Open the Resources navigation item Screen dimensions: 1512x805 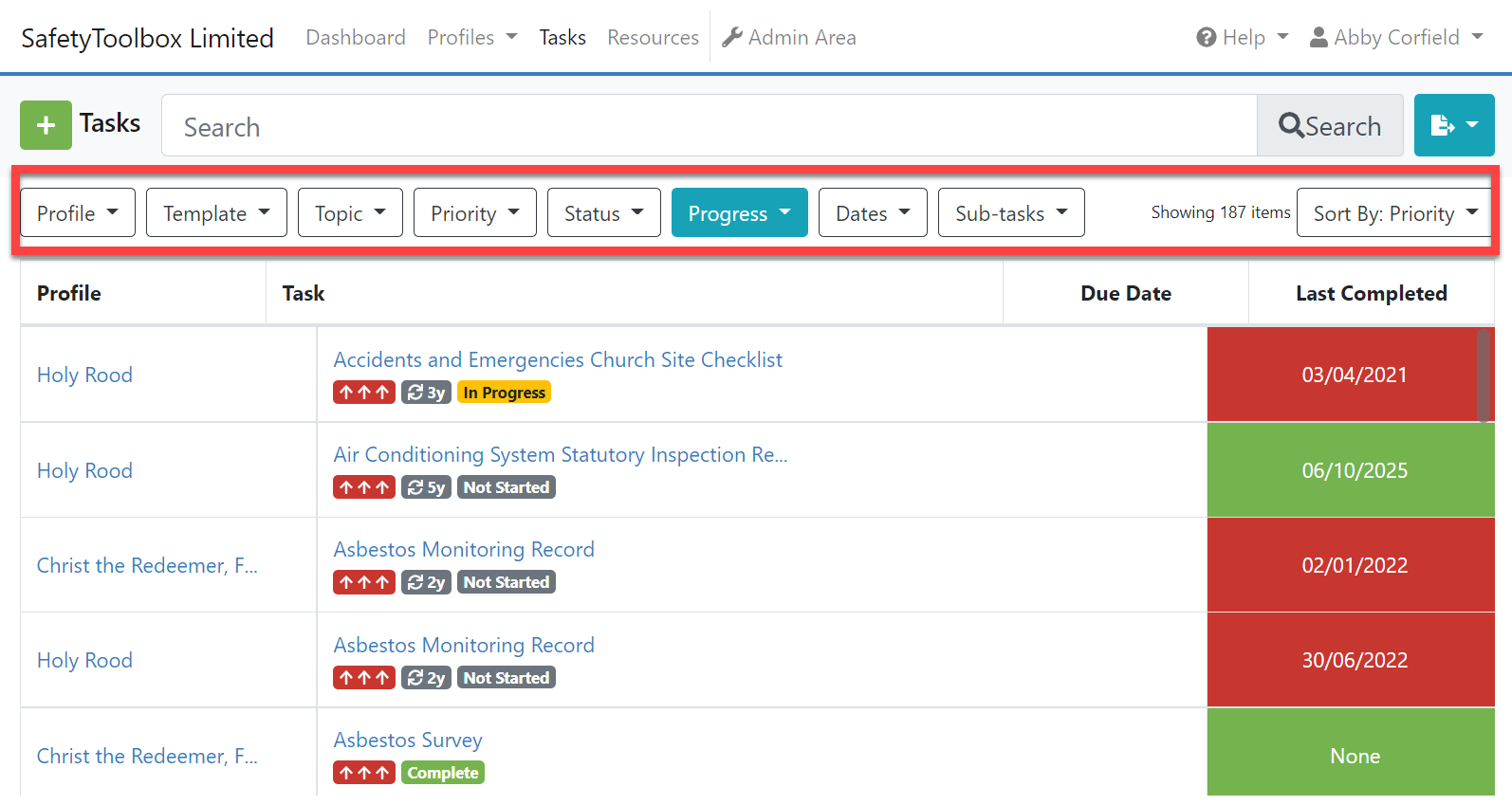653,38
